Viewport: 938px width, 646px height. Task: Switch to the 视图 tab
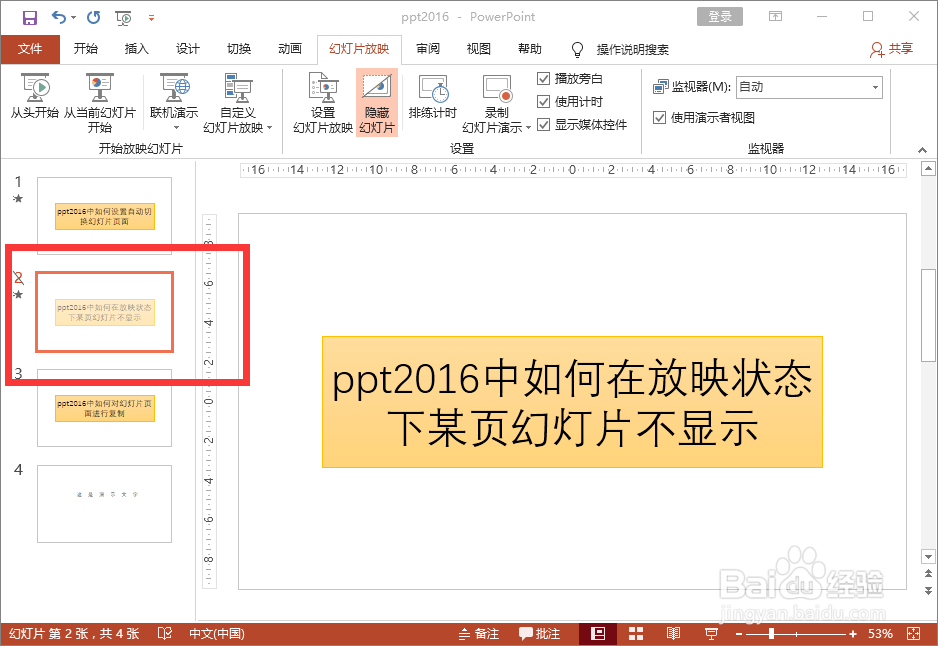(x=479, y=49)
